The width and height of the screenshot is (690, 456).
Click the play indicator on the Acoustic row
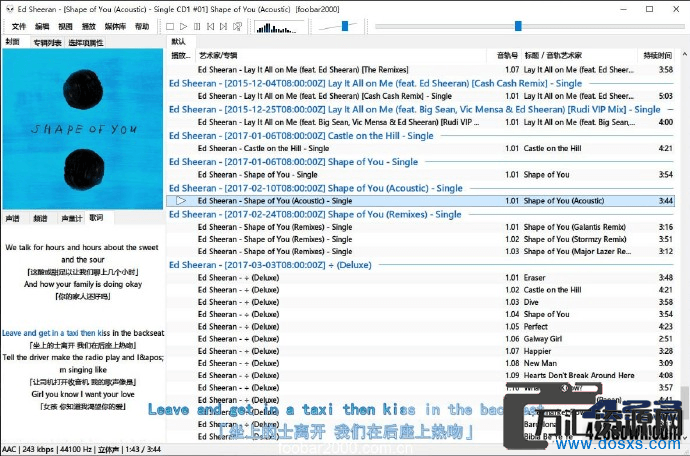tap(181, 201)
